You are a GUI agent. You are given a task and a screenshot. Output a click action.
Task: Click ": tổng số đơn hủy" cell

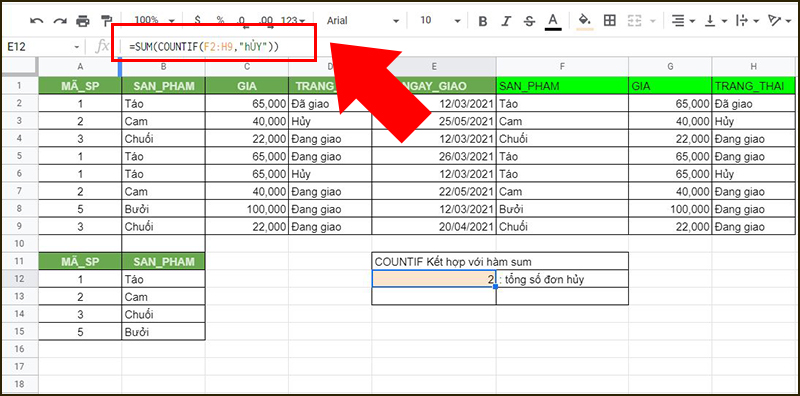click(562, 279)
